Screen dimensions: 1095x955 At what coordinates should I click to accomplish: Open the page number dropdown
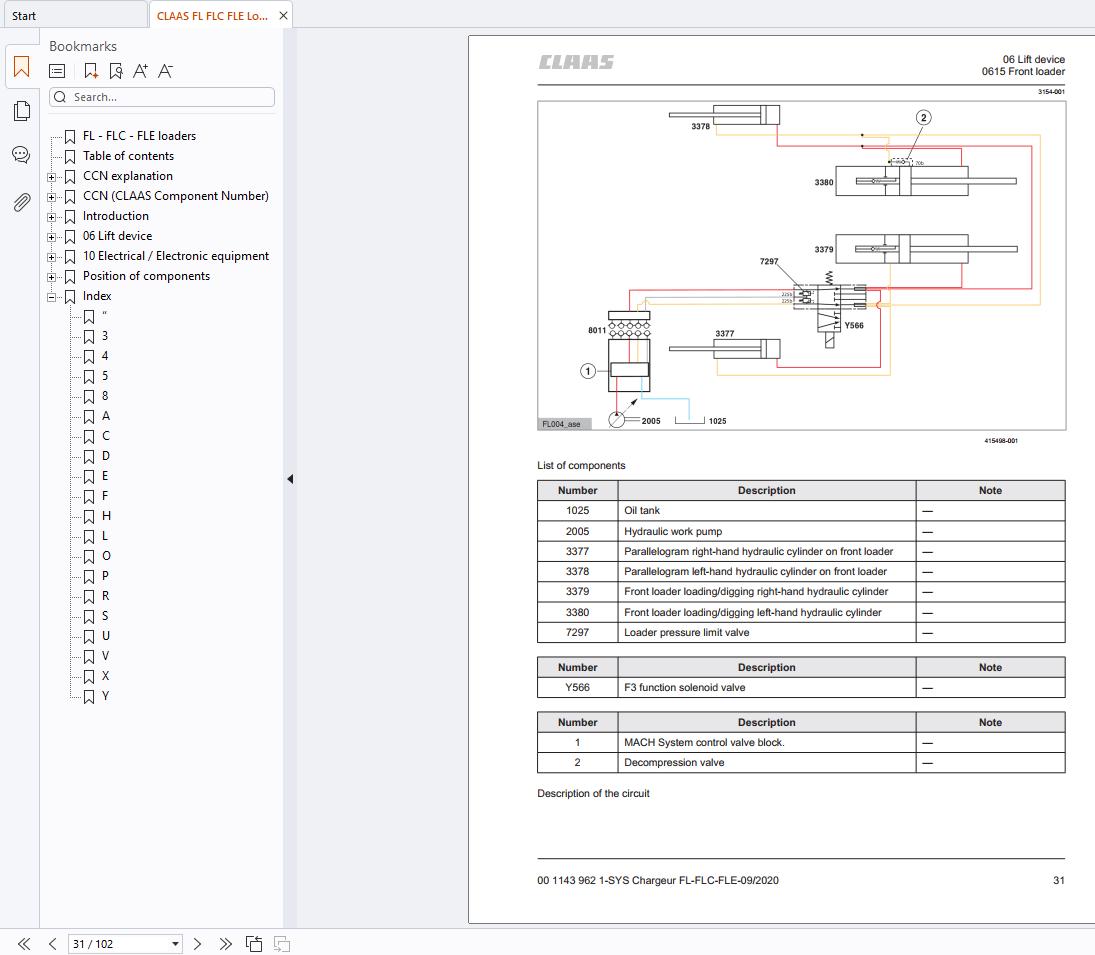click(x=176, y=943)
